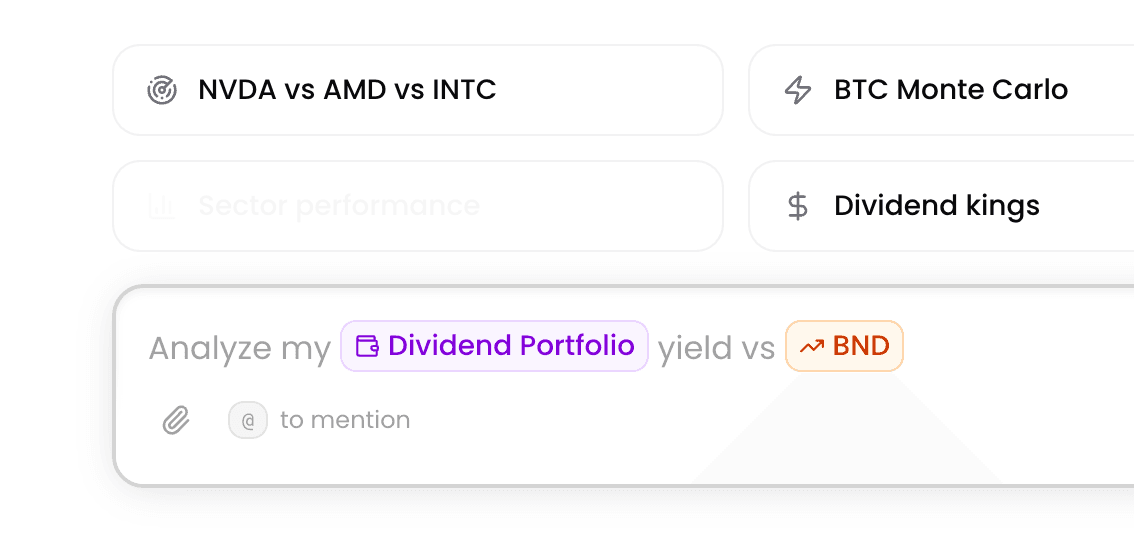Click the "to mention" hint text
Image resolution: width=1134 pixels, height=536 pixels.
click(x=345, y=420)
